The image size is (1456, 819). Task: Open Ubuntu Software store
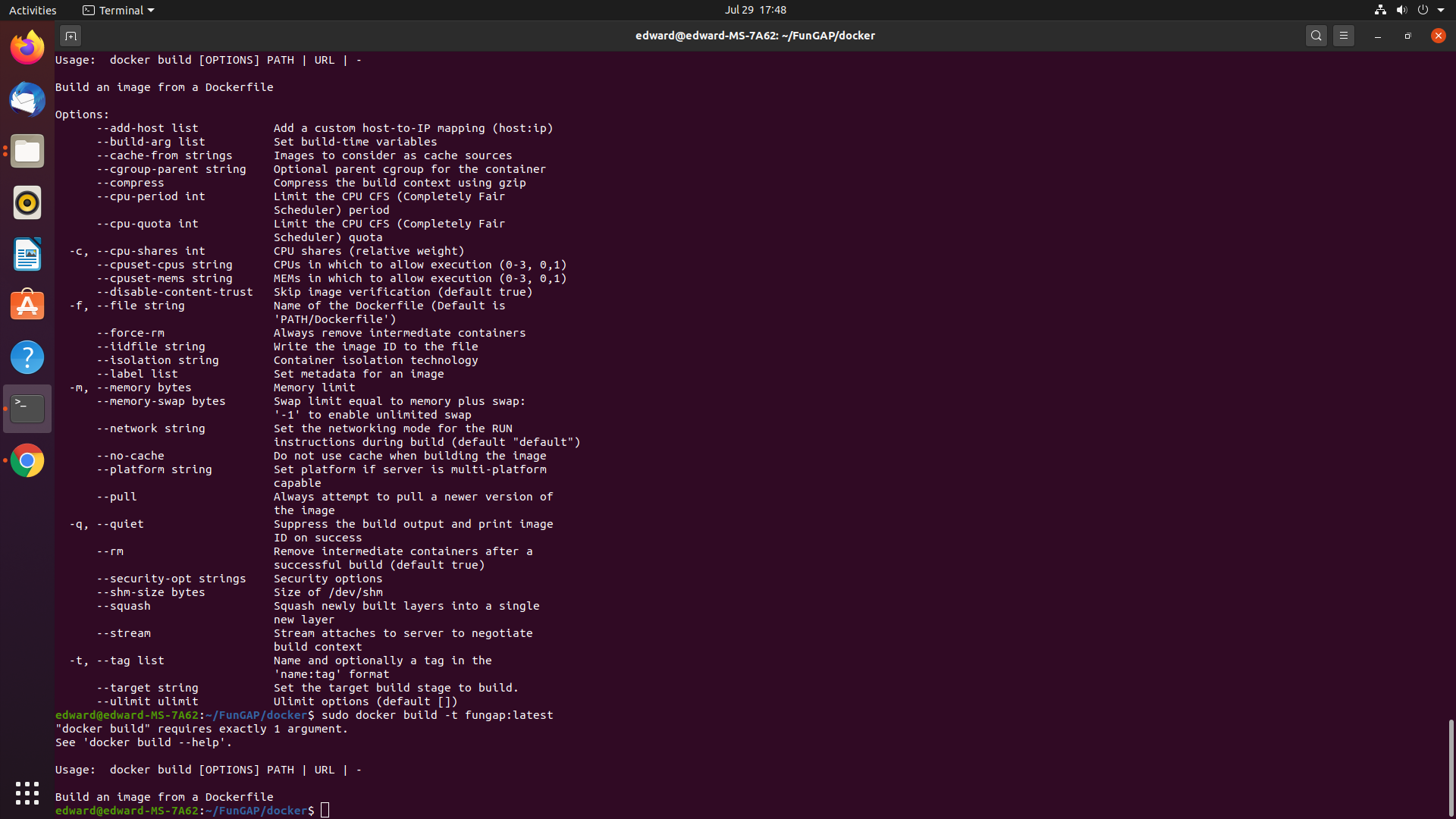(x=27, y=306)
